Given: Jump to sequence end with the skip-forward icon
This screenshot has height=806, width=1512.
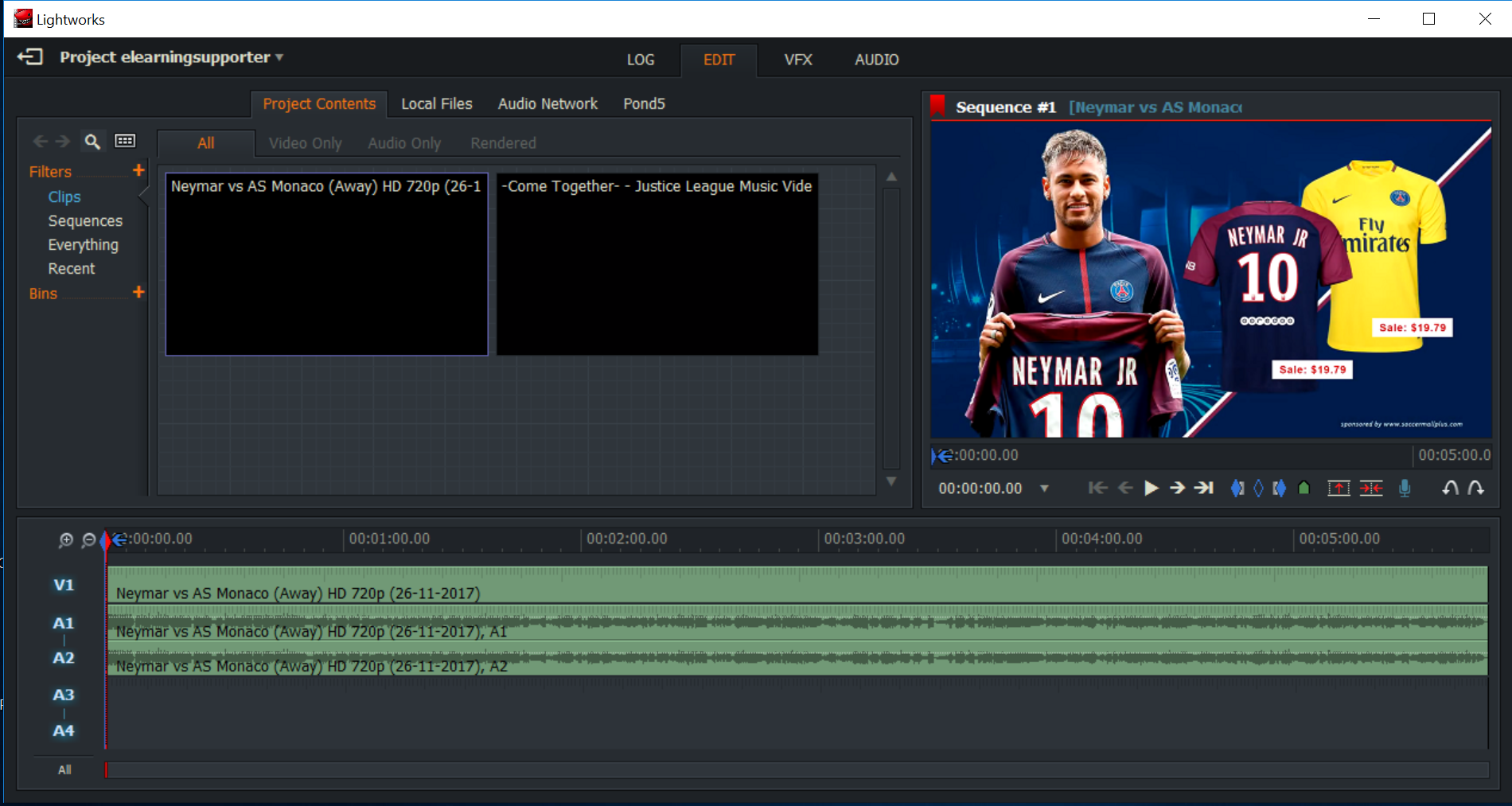Looking at the screenshot, I should (x=1204, y=488).
